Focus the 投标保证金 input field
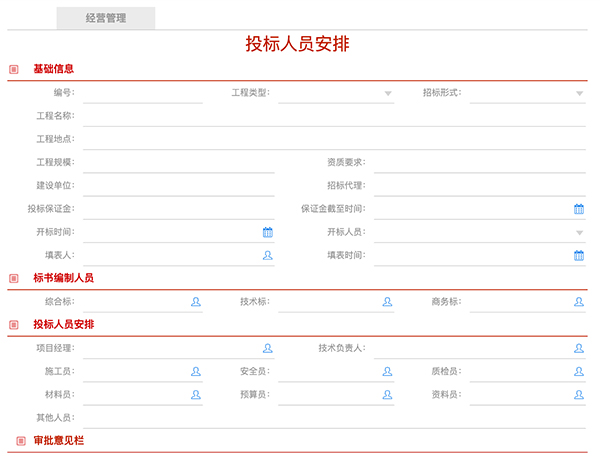The height and width of the screenshot is (465, 600). click(x=179, y=209)
